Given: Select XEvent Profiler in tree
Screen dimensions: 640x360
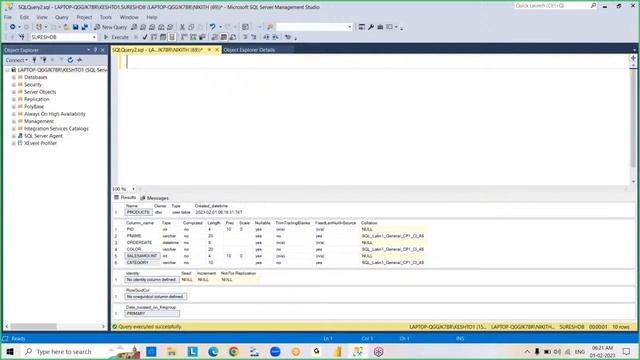Looking at the screenshot, I should (x=40, y=143).
